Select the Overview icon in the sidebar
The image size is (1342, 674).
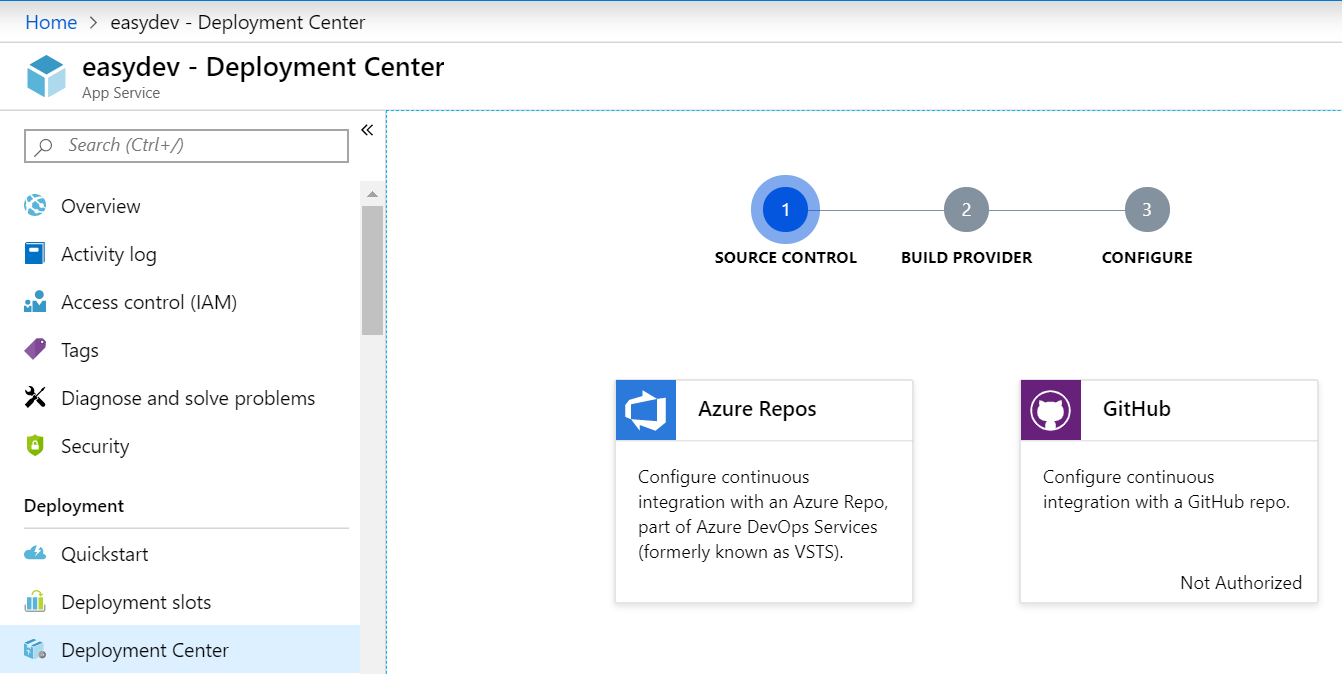(x=35, y=205)
